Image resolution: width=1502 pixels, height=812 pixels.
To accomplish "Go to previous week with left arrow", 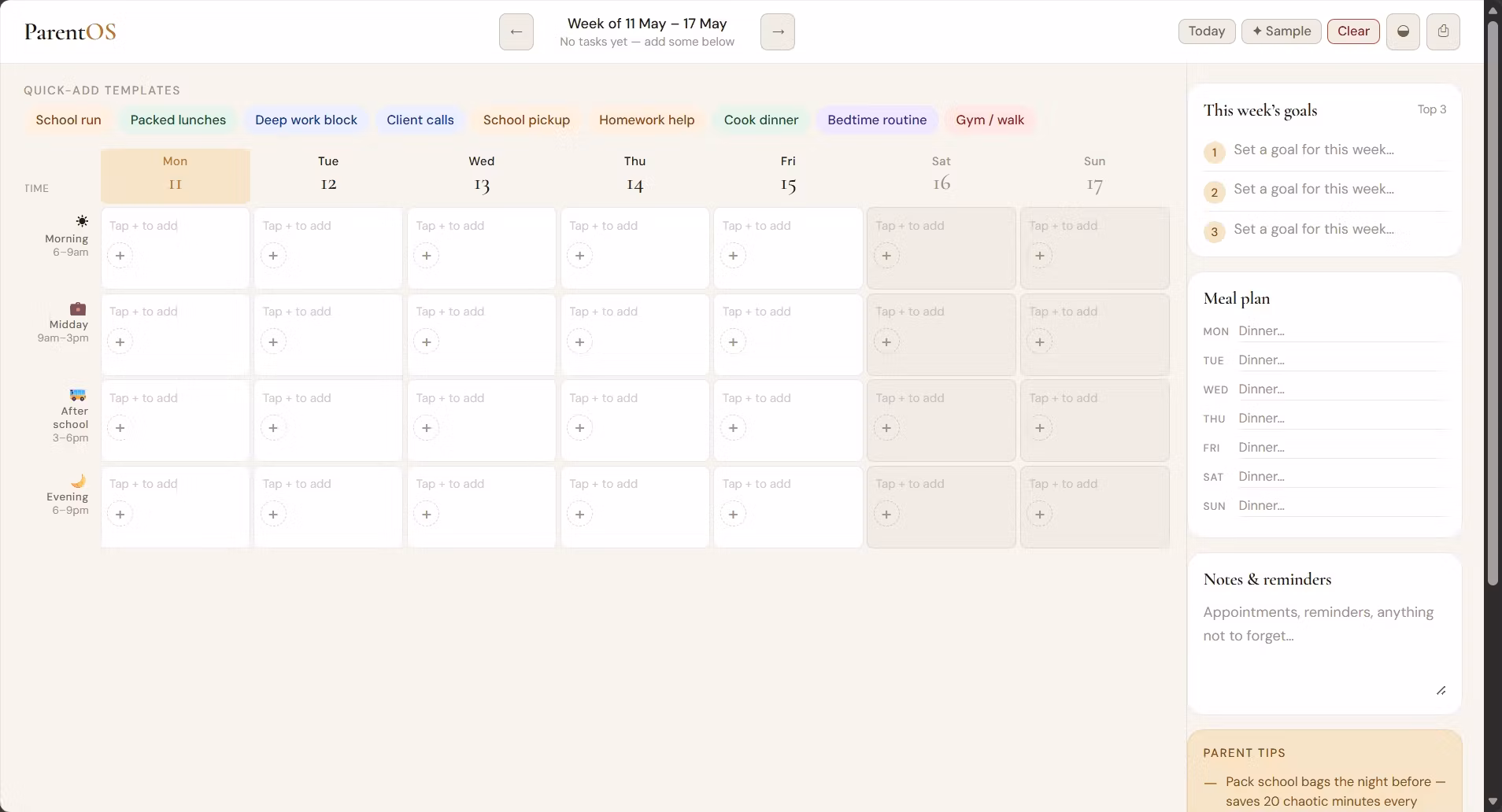I will (x=516, y=31).
